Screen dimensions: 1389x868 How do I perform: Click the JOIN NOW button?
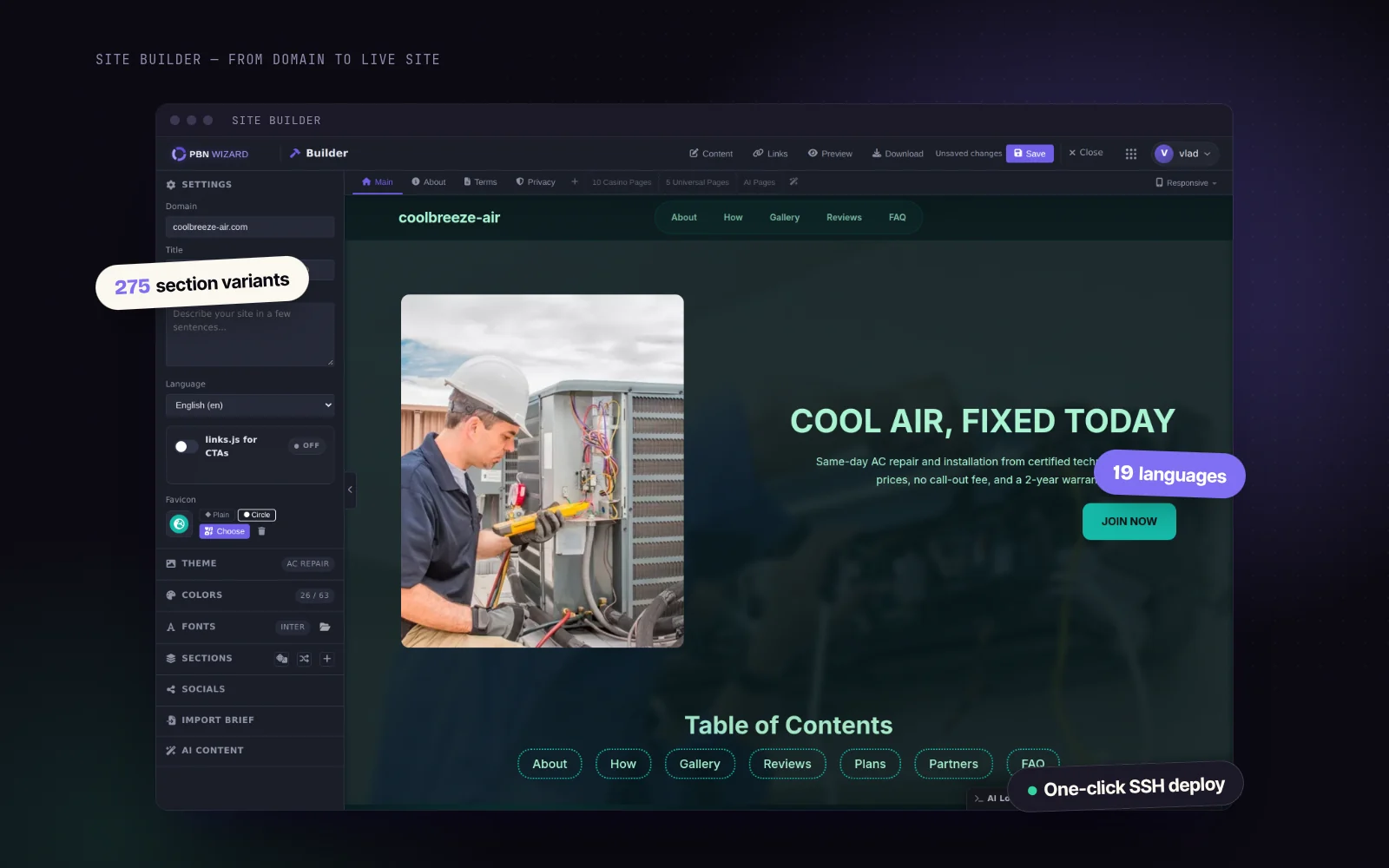pyautogui.click(x=1129, y=522)
